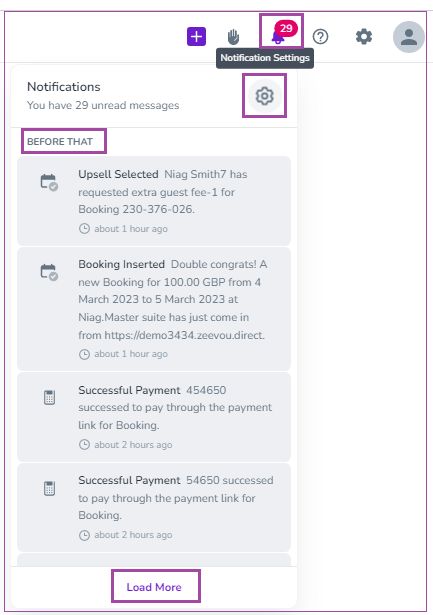Click the BEFORE THAT section header
The height and width of the screenshot is (615, 433).
pyautogui.click(x=60, y=142)
